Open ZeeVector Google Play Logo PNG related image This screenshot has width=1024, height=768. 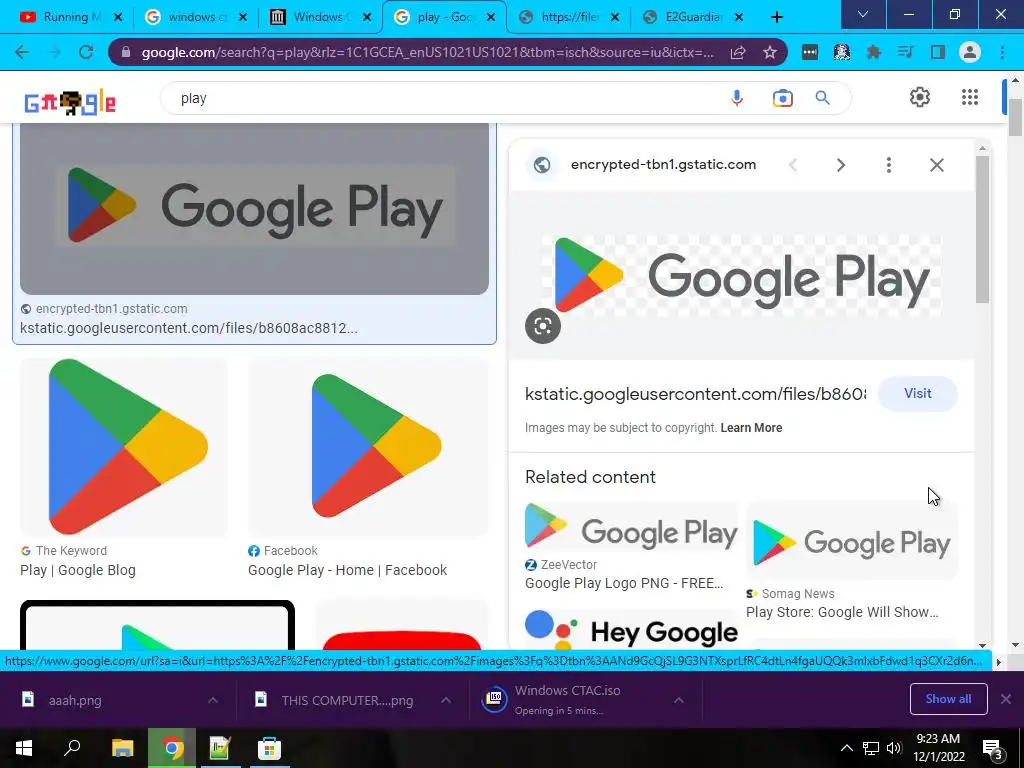coord(631,527)
